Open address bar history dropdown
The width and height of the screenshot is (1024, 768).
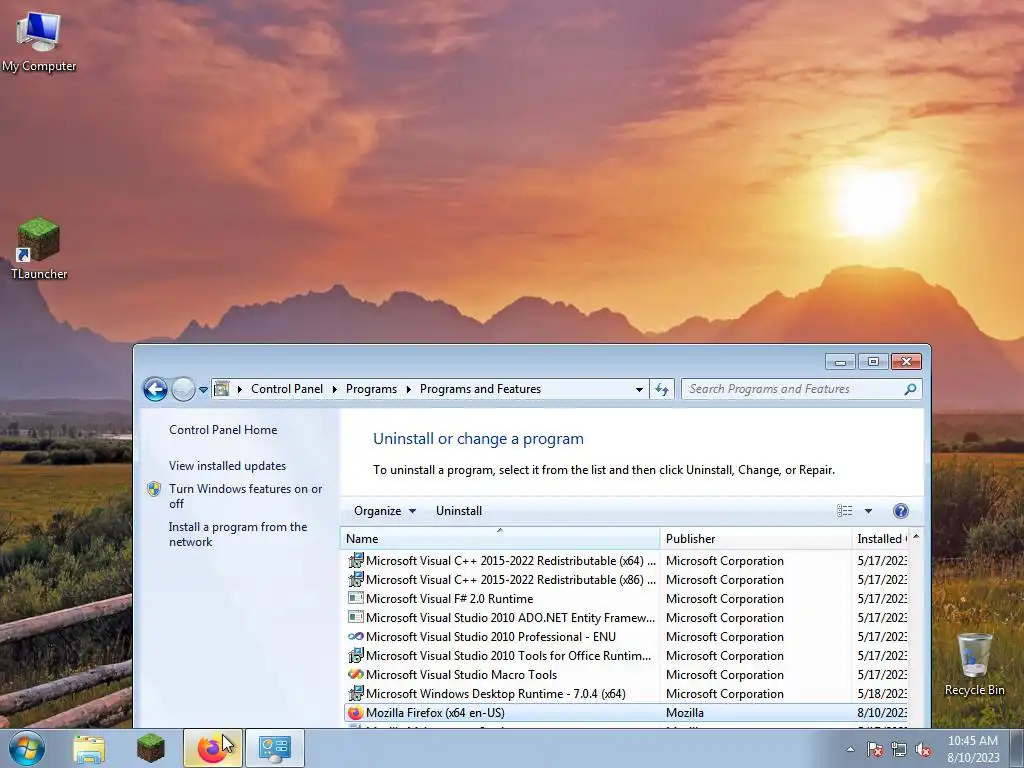tap(639, 389)
